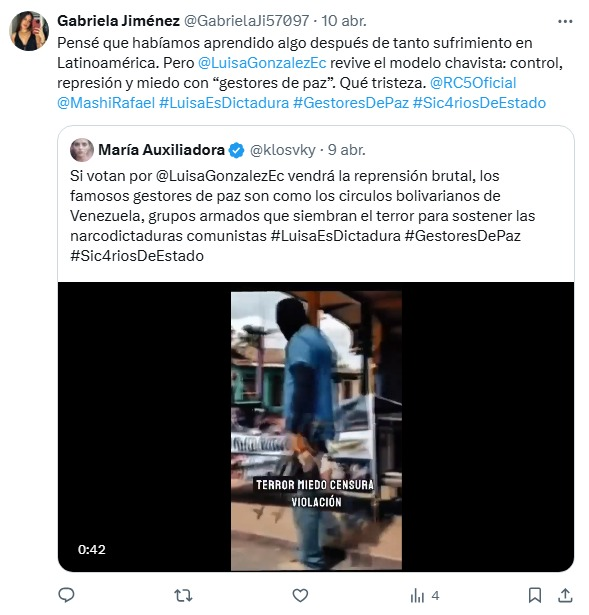This screenshot has height=615, width=589.
Task: Open the blue #LuisaEsDictadura hashtag
Action: (x=224, y=103)
